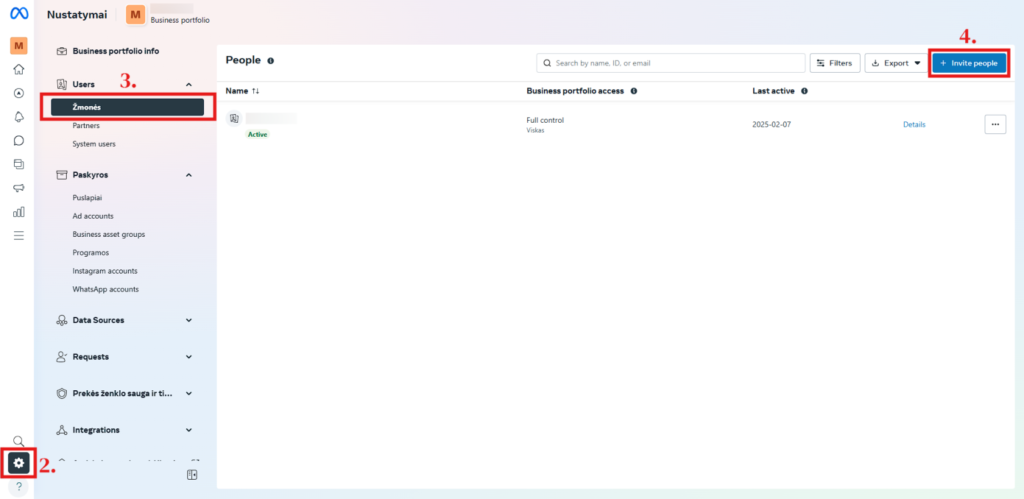Click the collapse sidebar panel icon

(x=192, y=475)
